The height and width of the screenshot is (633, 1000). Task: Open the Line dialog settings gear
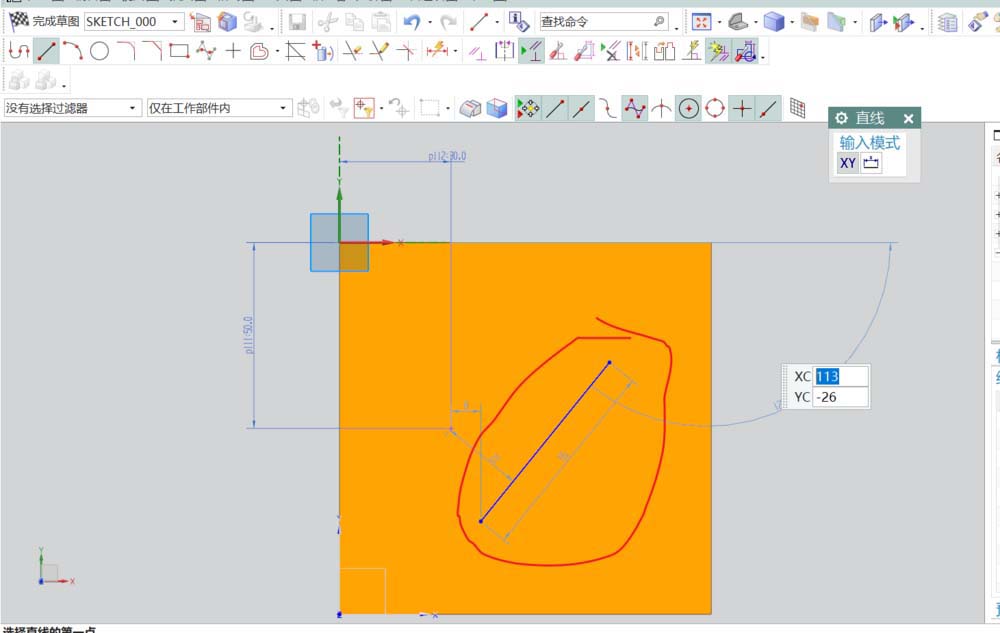tap(841, 118)
